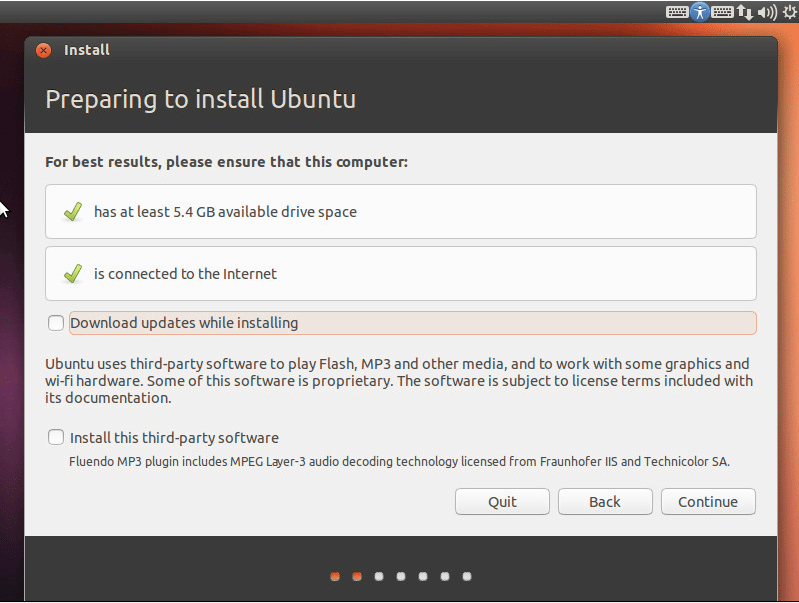Click the second orange progress dot
Screen dimensions: 799x603
tap(357, 576)
